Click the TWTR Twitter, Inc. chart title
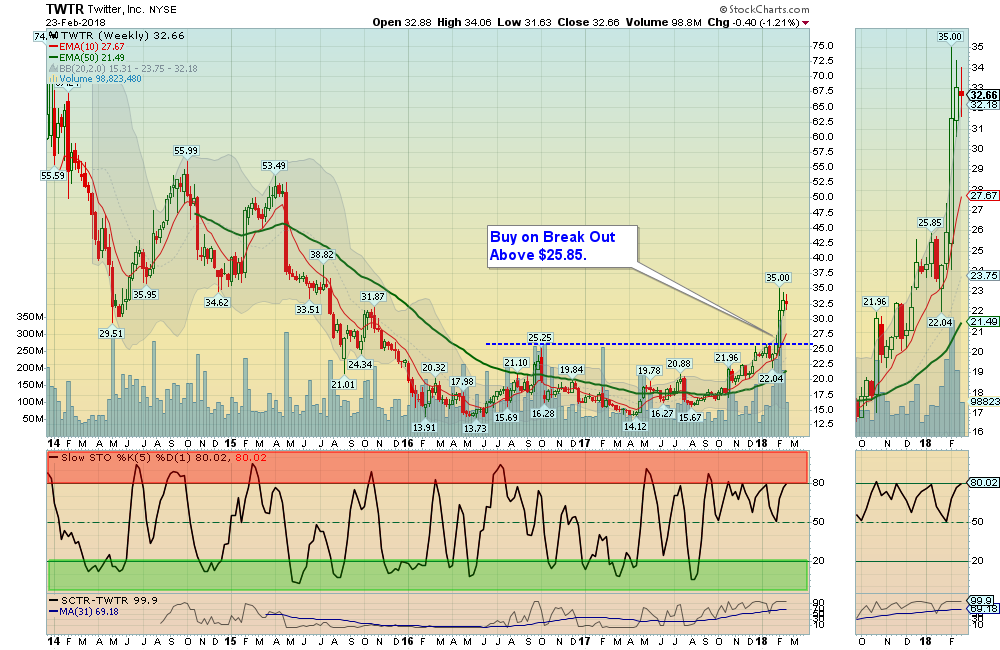The width and height of the screenshot is (1000, 650). (111, 9)
